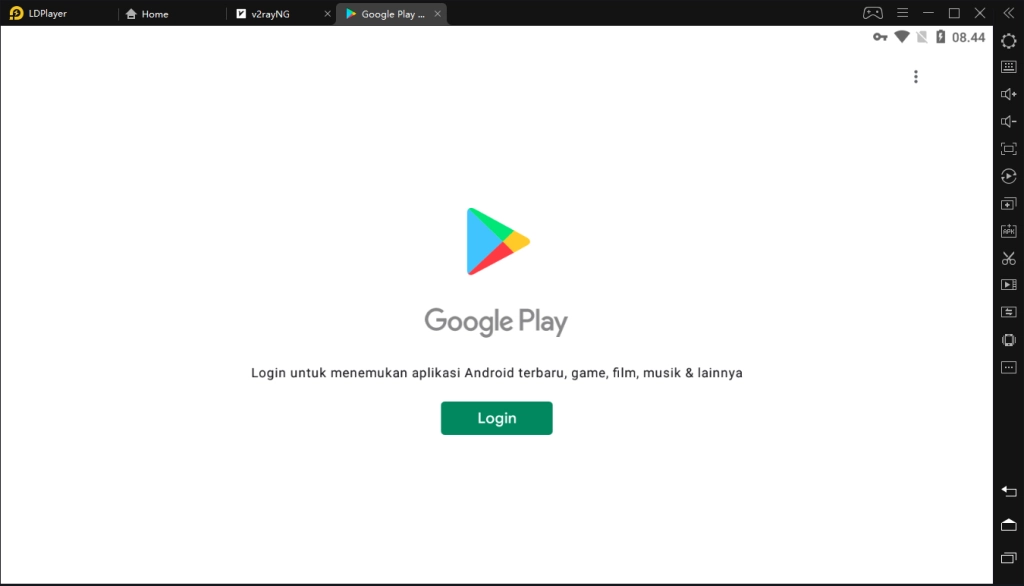Click the no-SIM status icon

[x=921, y=37]
